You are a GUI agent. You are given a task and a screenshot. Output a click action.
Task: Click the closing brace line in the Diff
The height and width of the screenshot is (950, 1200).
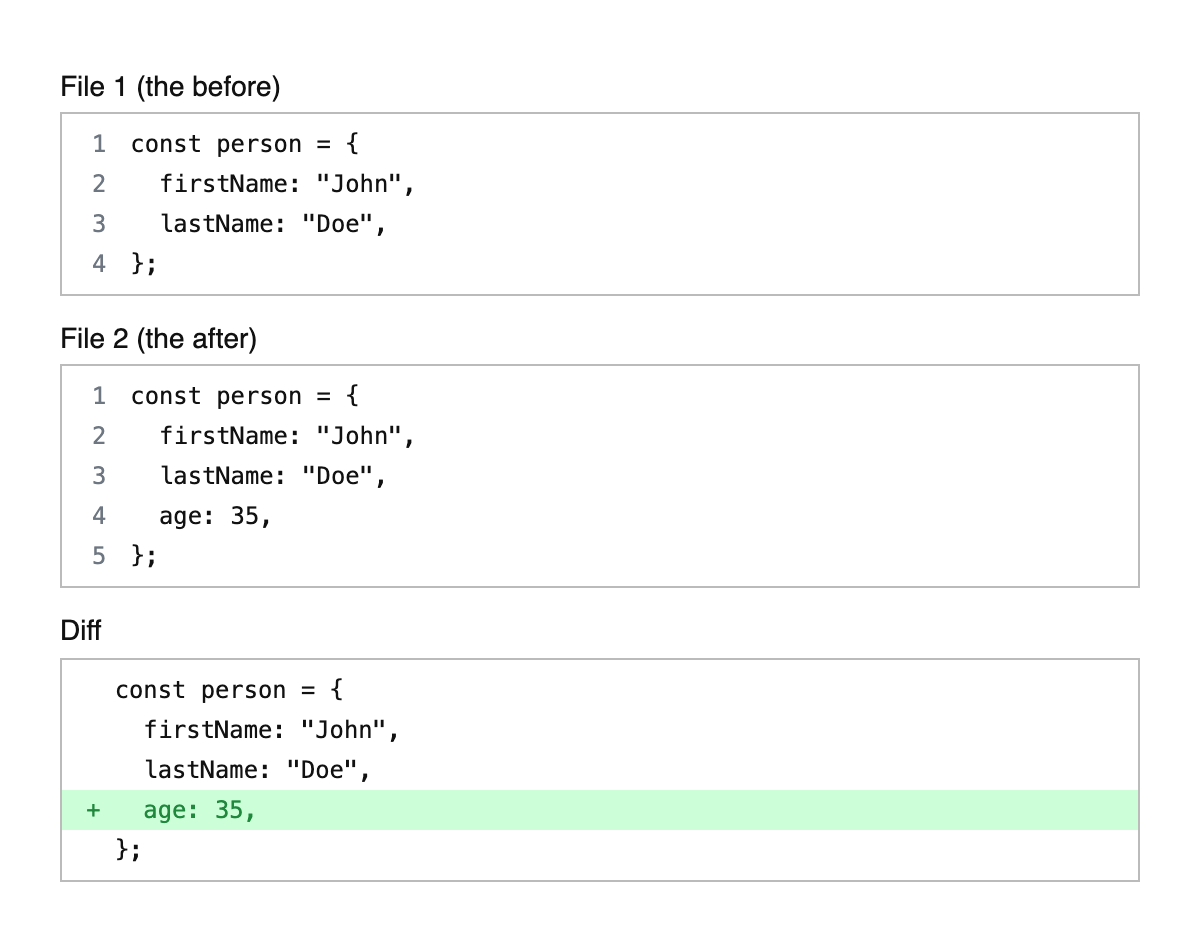pyautogui.click(x=129, y=850)
